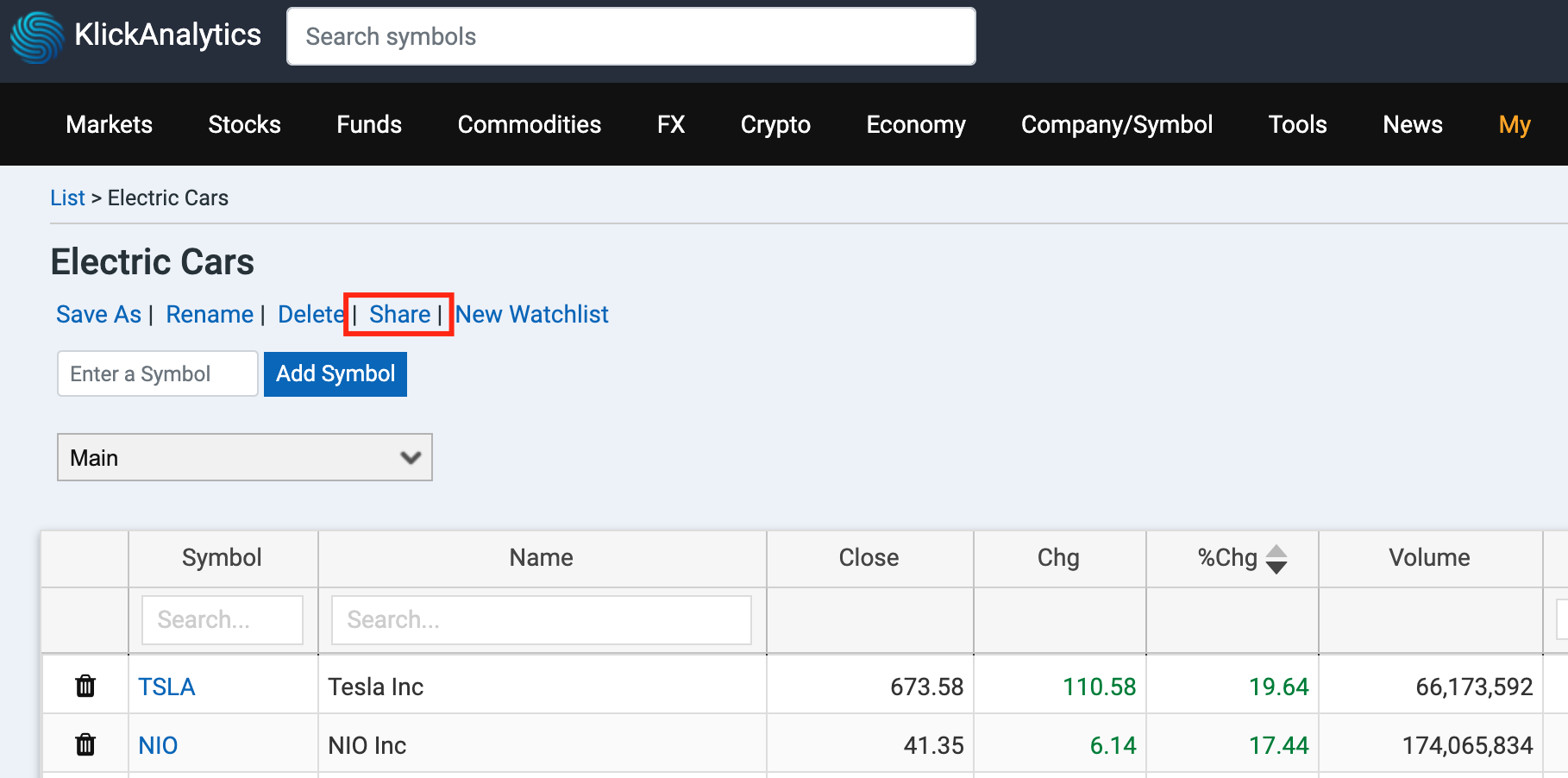Viewport: 1568px width, 778px height.
Task: Click the Share link
Action: click(399, 314)
